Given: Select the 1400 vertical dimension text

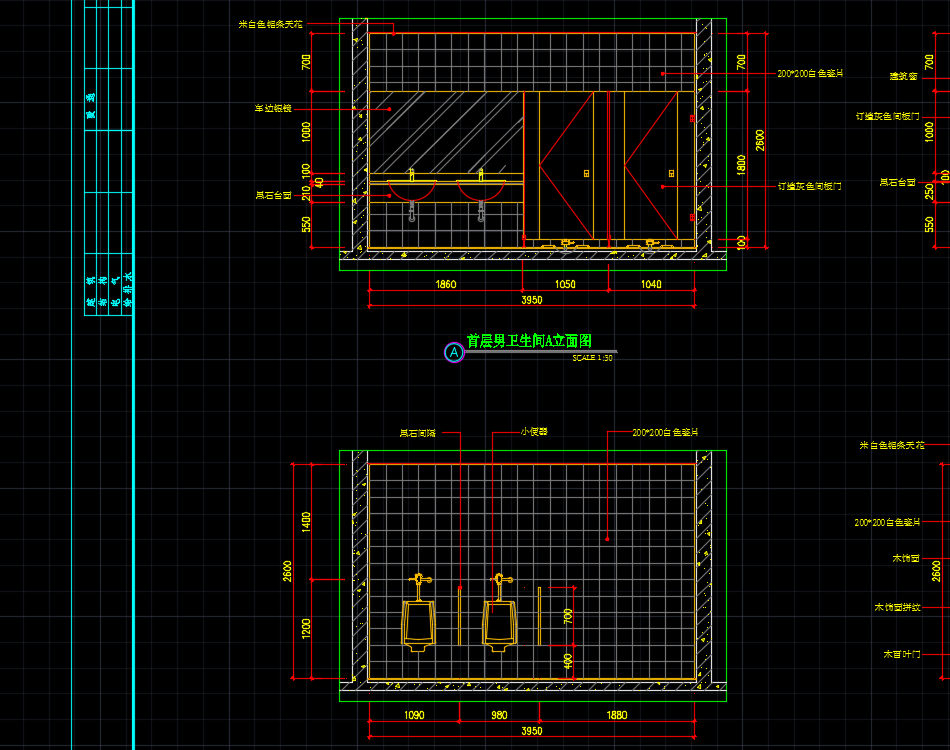Looking at the screenshot, I should pyautogui.click(x=306, y=521).
